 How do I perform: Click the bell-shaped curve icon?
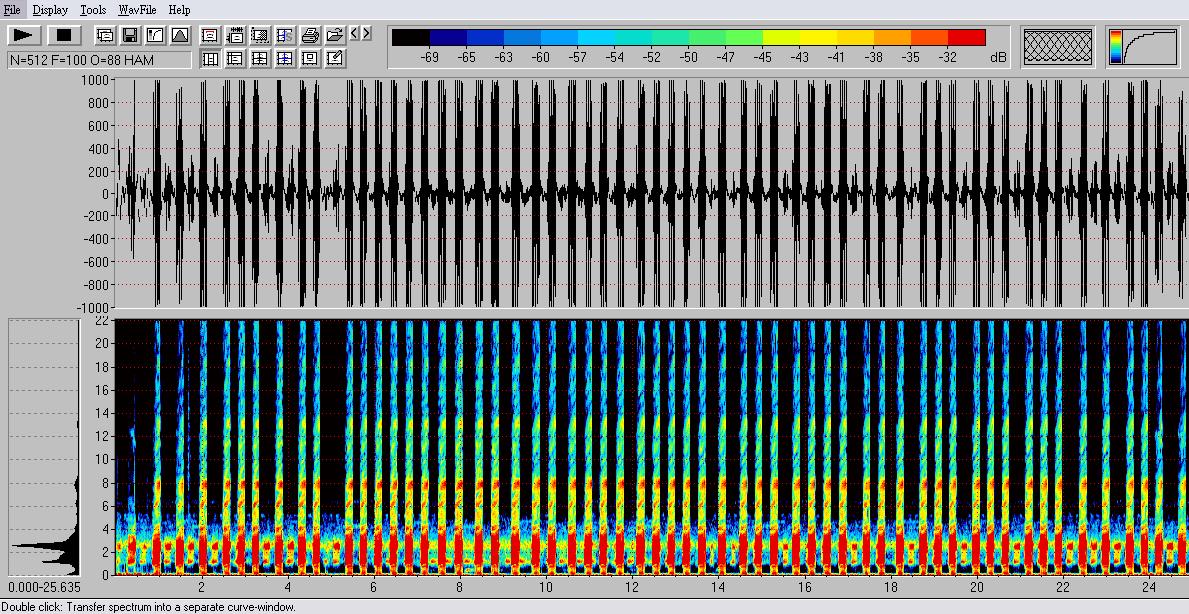180,35
